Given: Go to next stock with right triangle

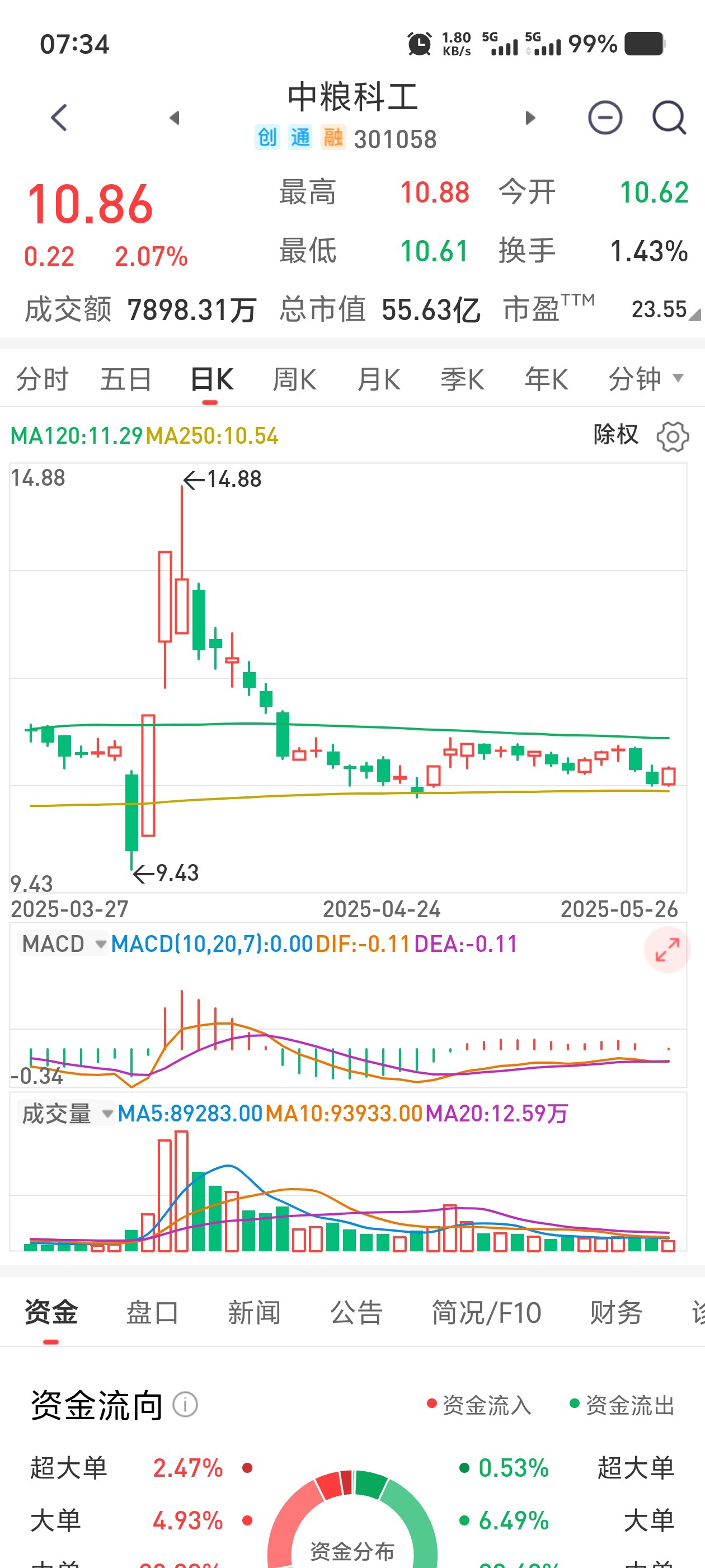Looking at the screenshot, I should [x=530, y=118].
